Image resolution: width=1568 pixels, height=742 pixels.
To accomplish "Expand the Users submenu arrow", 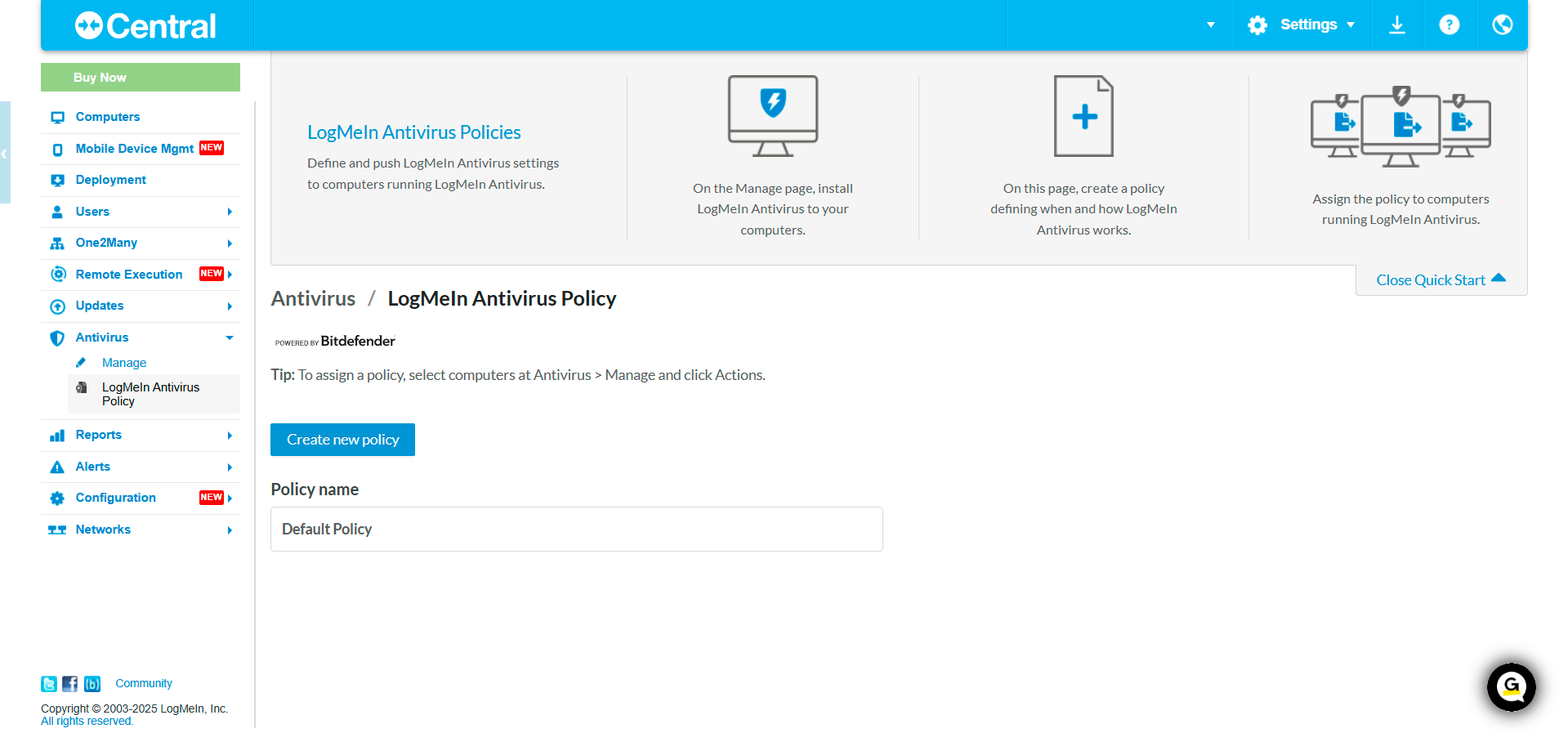I will point(230,212).
